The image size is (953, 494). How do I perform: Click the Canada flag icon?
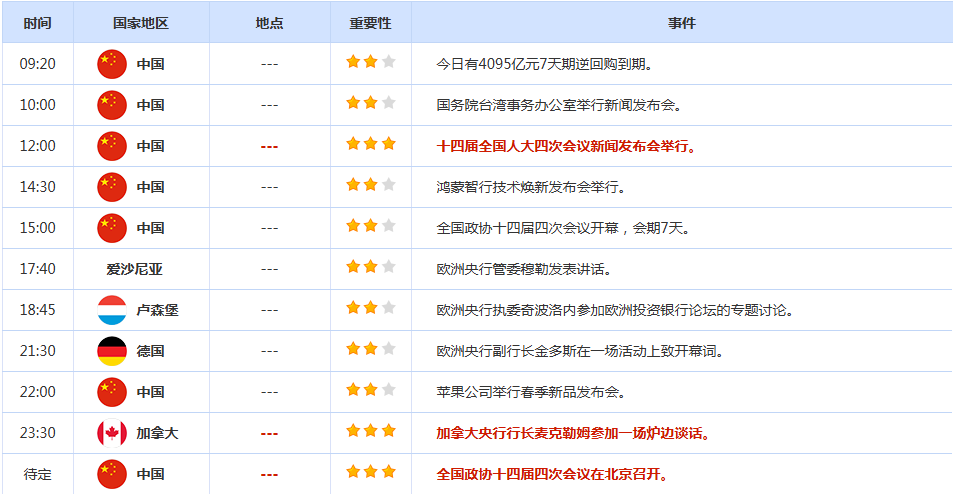(112, 433)
